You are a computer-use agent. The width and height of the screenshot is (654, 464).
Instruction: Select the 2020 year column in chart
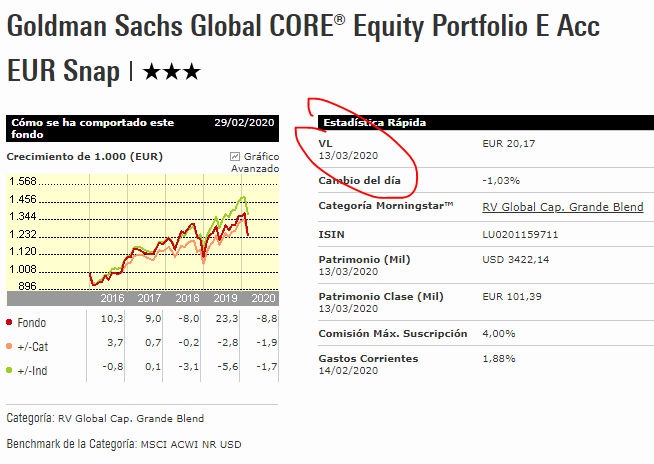click(262, 298)
